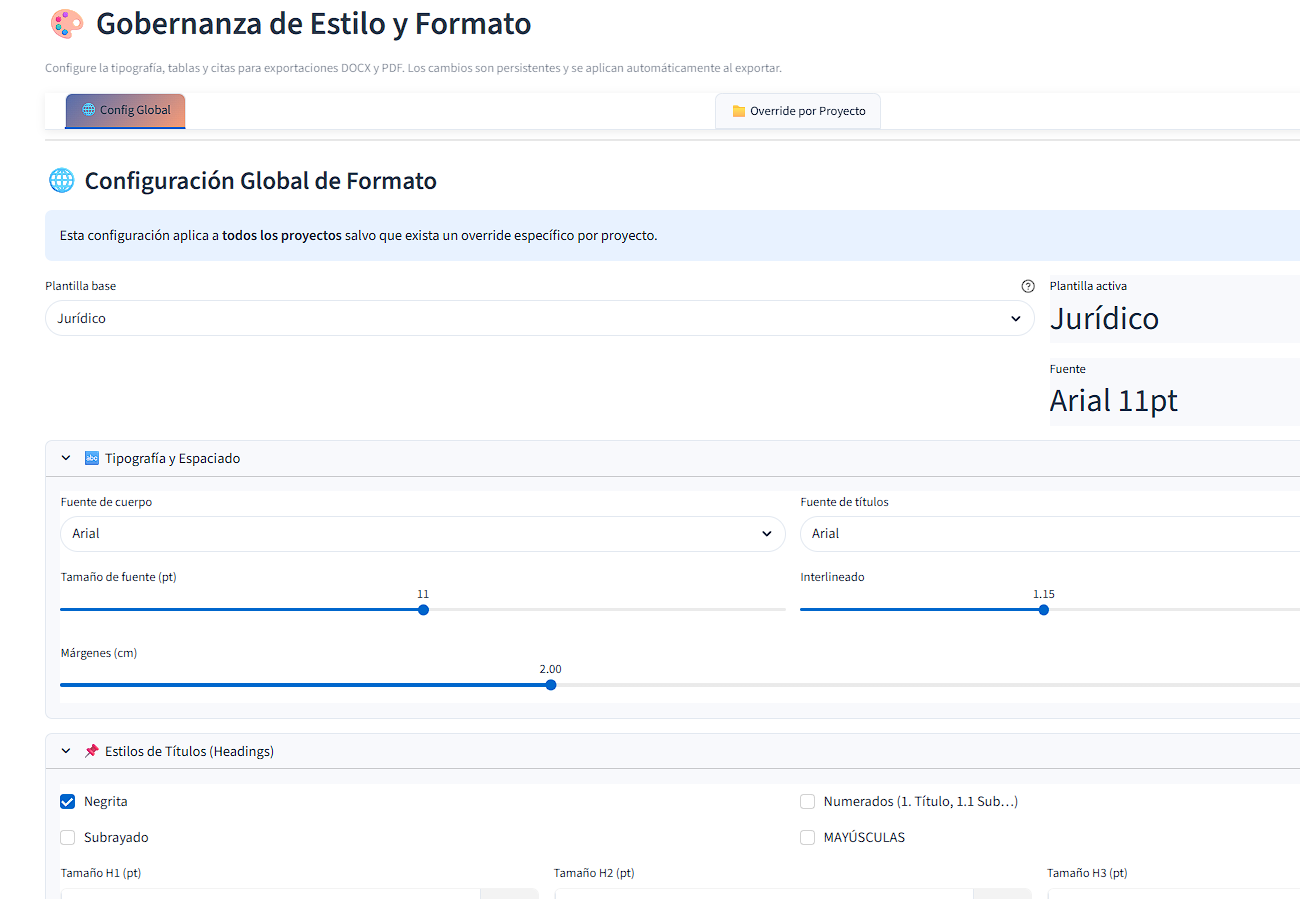Click the pin icon in Estilos de Títulos header
The height and width of the screenshot is (899, 1300).
coord(91,750)
